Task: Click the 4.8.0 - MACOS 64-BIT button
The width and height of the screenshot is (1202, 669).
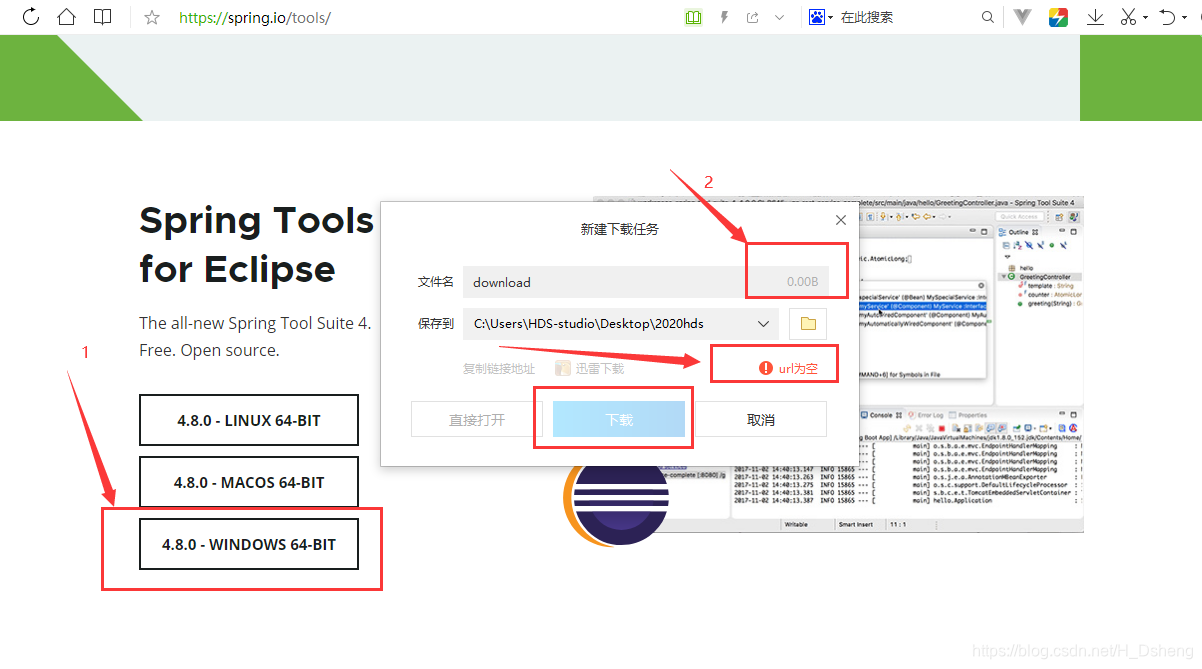Action: tap(249, 482)
